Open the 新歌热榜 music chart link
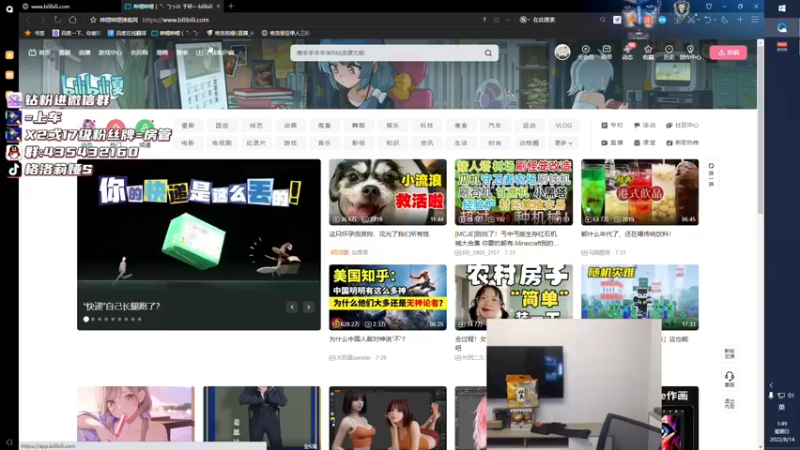Screen dimensions: 800x450 pos(682,143)
